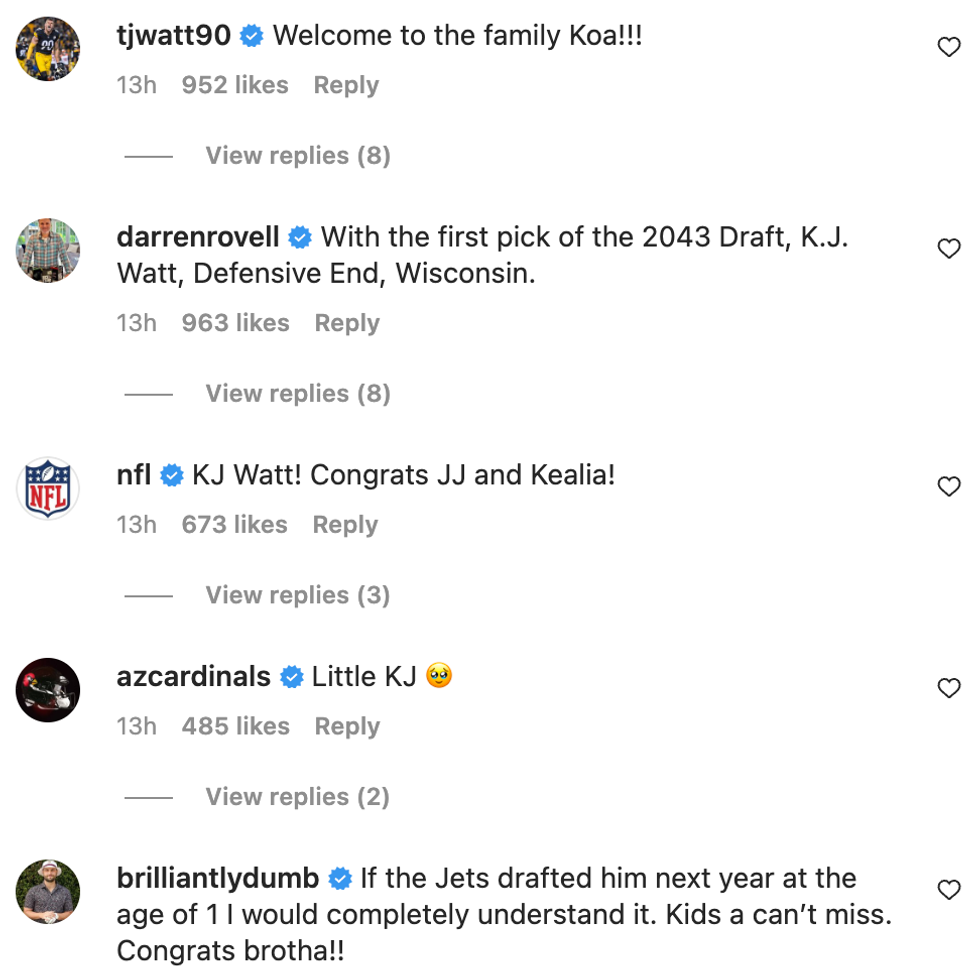Like brilliantlydumb's comment with the heart icon
980x974 pixels.
(948, 889)
